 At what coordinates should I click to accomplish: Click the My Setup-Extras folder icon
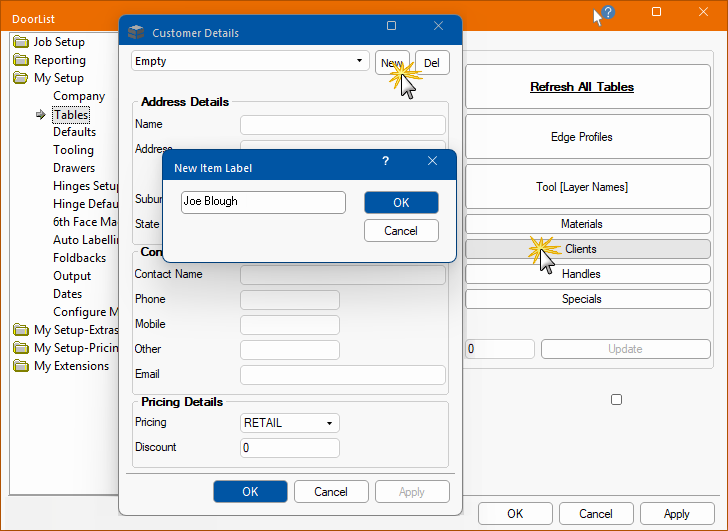(x=21, y=330)
